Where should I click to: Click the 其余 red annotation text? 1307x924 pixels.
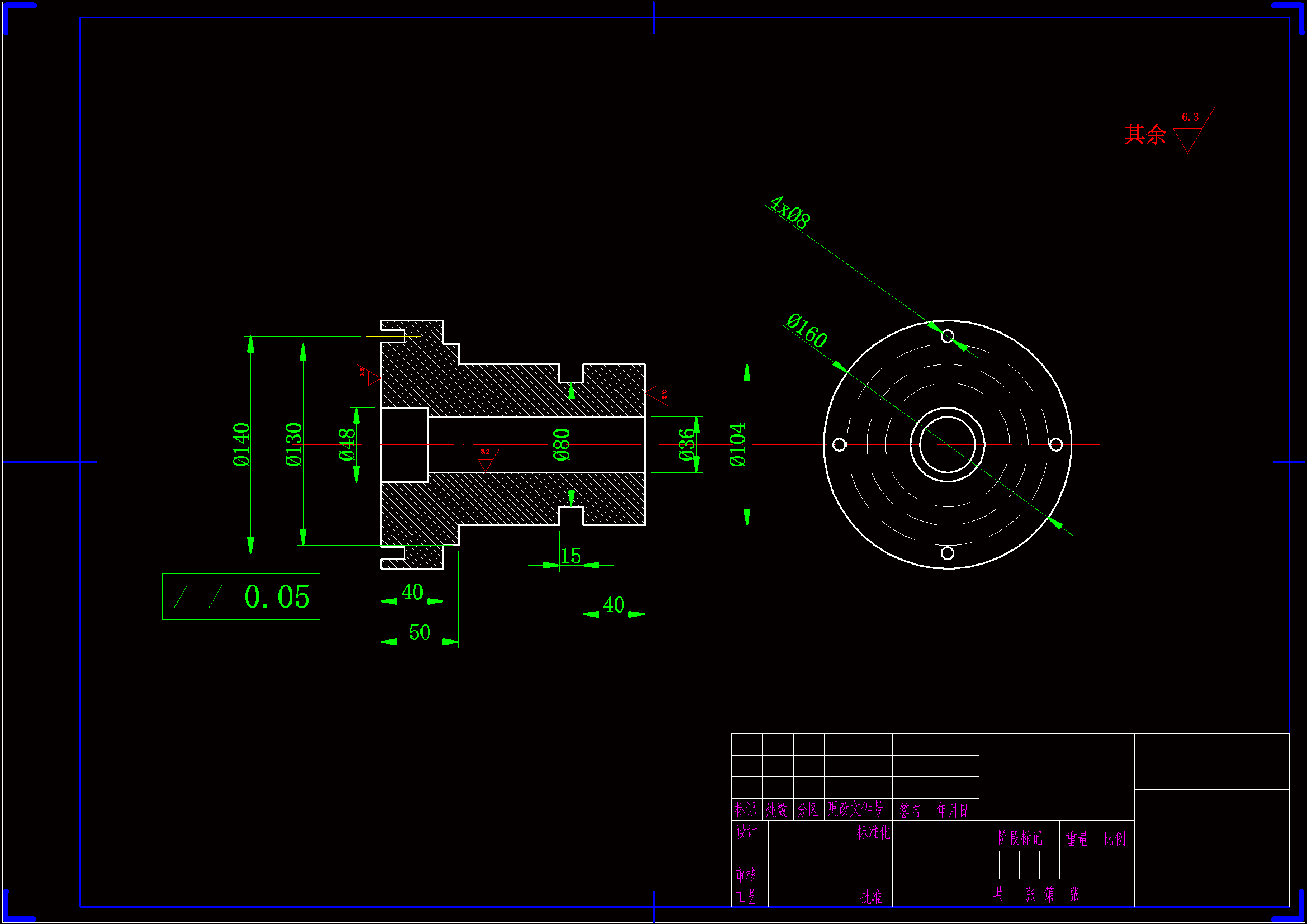click(1145, 135)
